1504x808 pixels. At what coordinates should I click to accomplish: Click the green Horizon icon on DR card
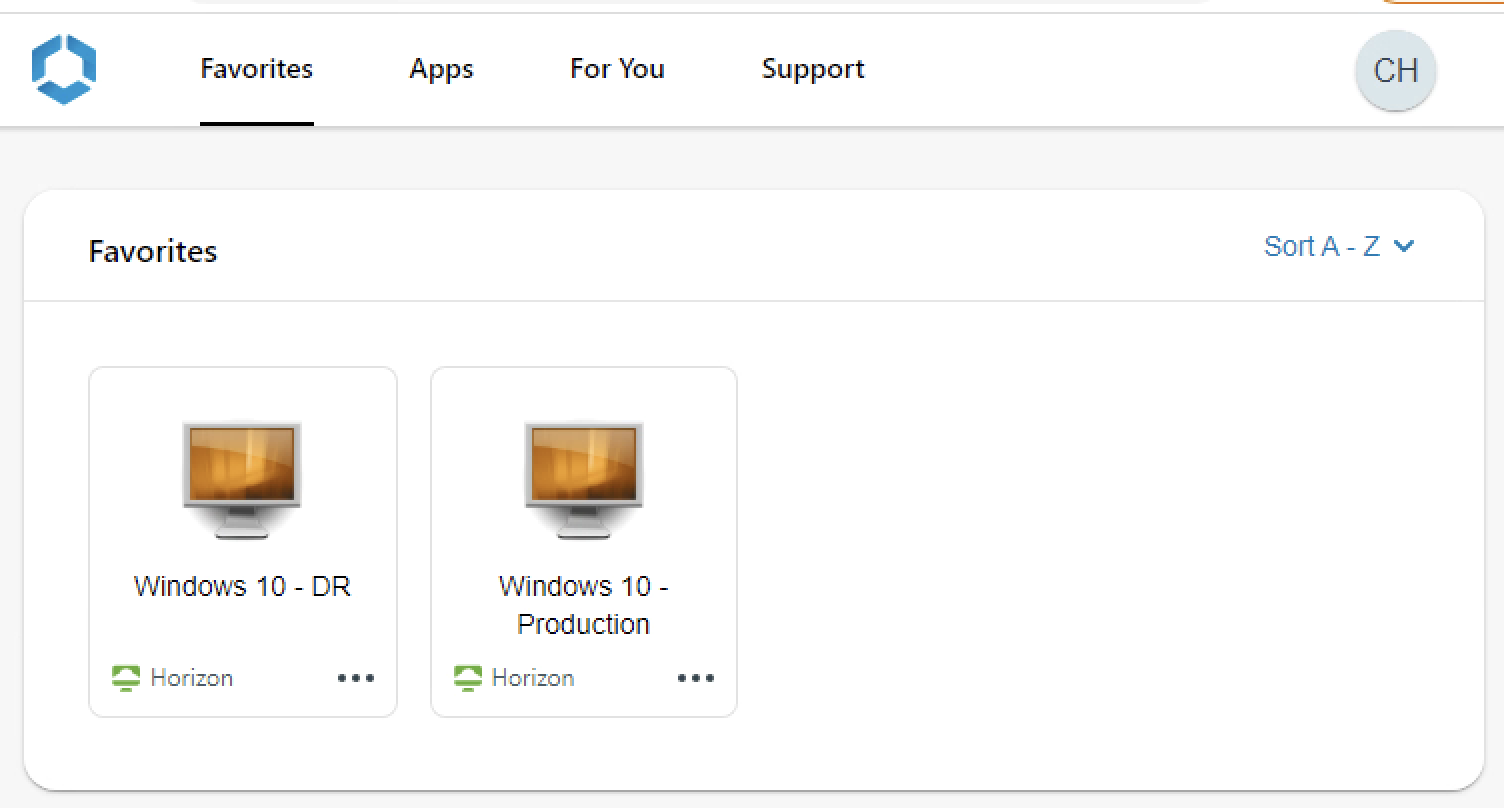click(x=126, y=678)
